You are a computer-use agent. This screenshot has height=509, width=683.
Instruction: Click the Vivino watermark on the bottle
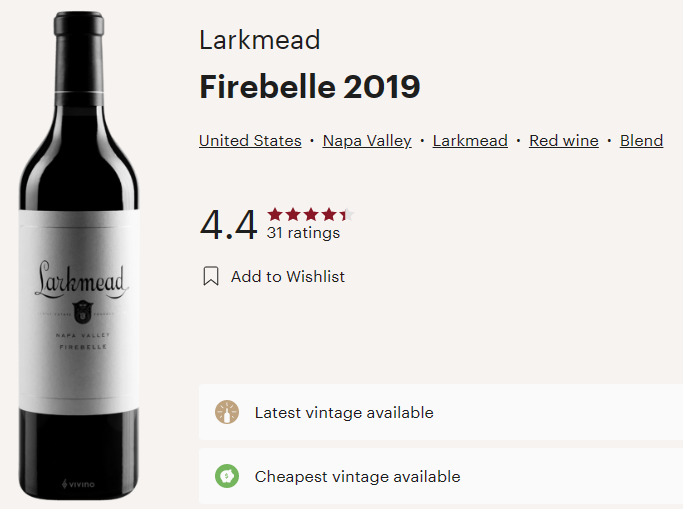[x=77, y=485]
